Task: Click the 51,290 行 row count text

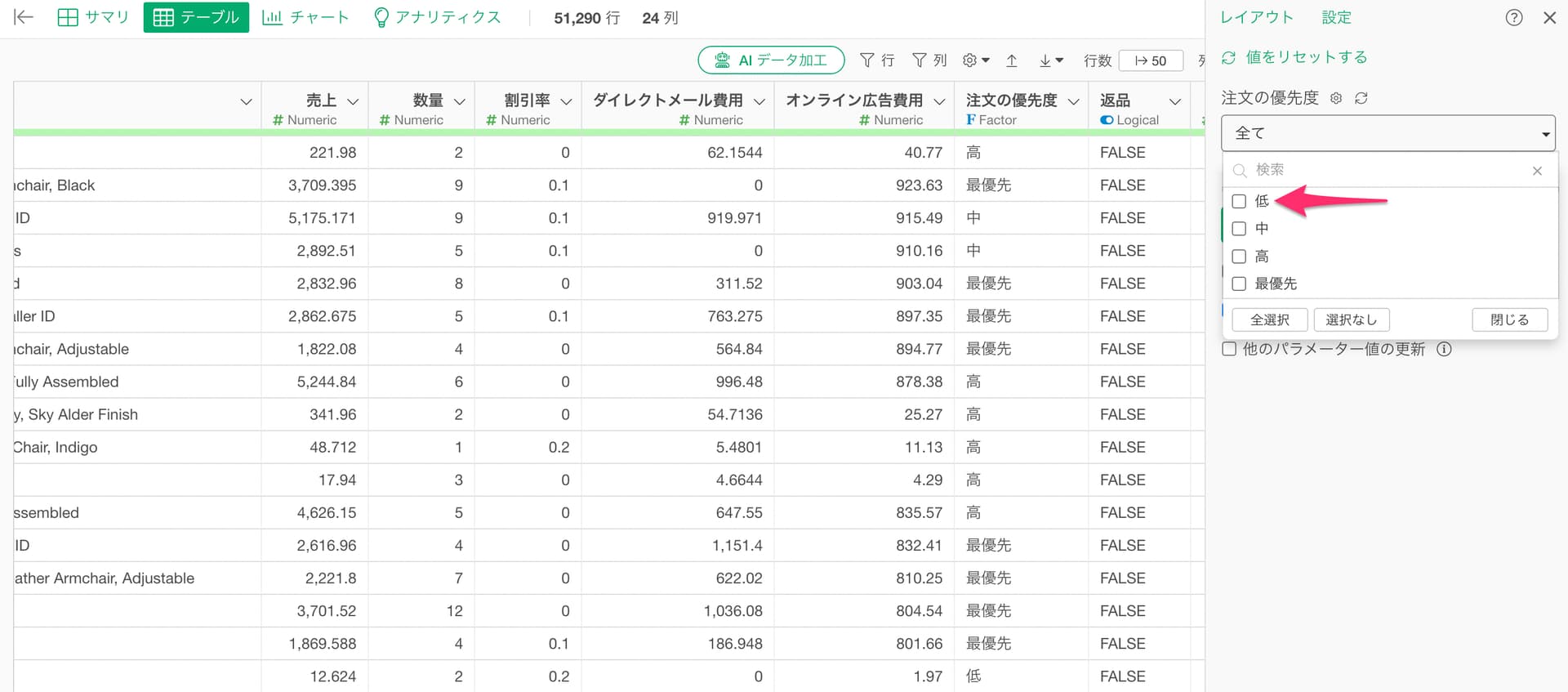Action: [586, 18]
